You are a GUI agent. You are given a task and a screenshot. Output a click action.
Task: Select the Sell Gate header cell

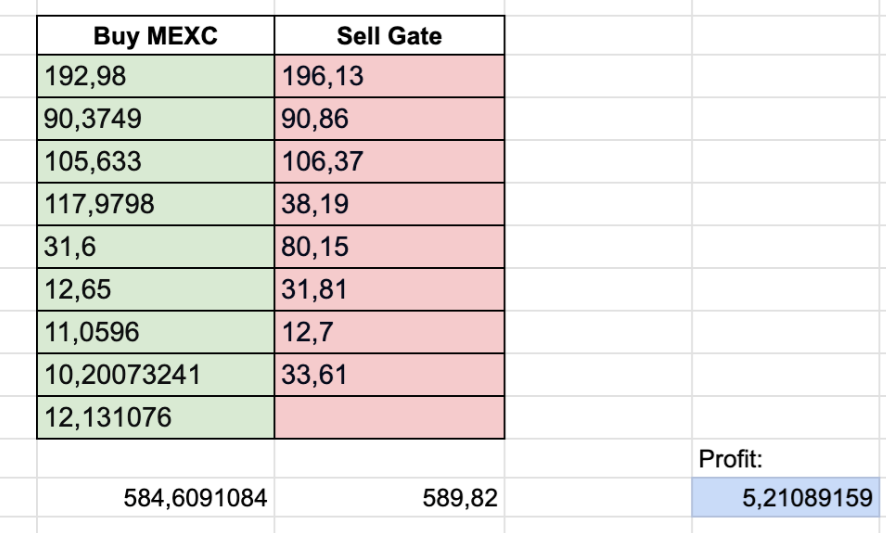389,36
